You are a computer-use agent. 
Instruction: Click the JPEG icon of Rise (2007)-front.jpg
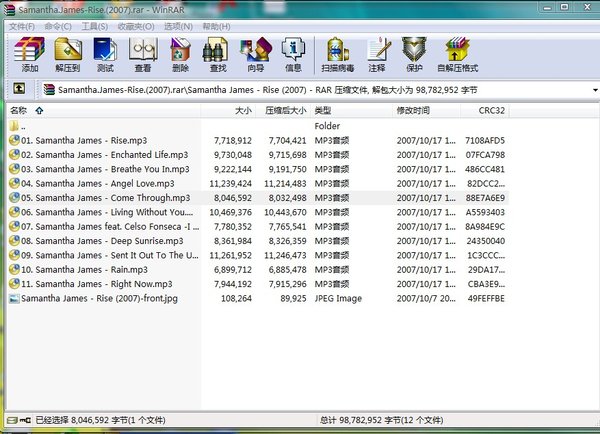pos(15,299)
